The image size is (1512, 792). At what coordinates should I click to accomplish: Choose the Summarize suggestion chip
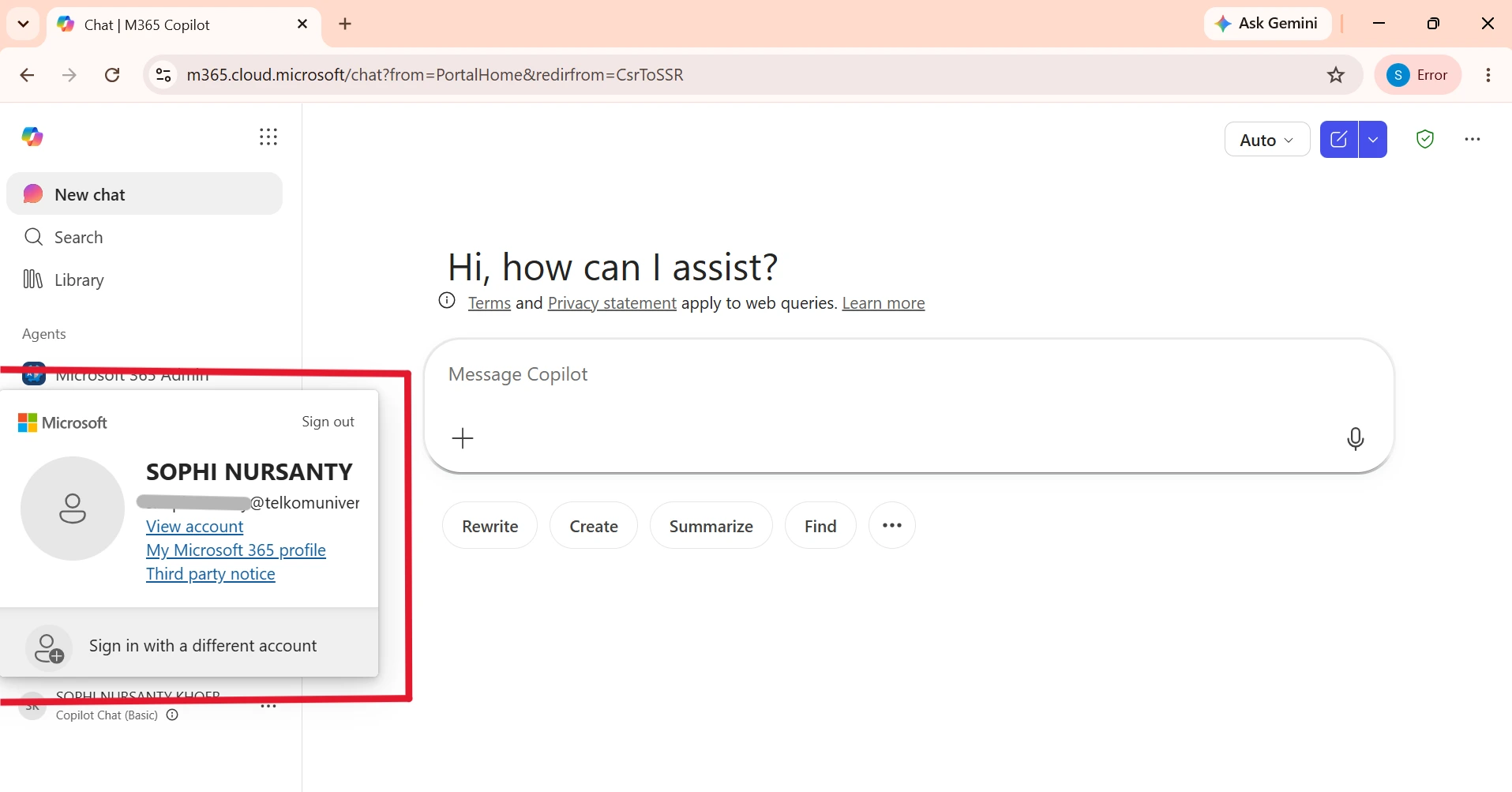click(x=711, y=526)
